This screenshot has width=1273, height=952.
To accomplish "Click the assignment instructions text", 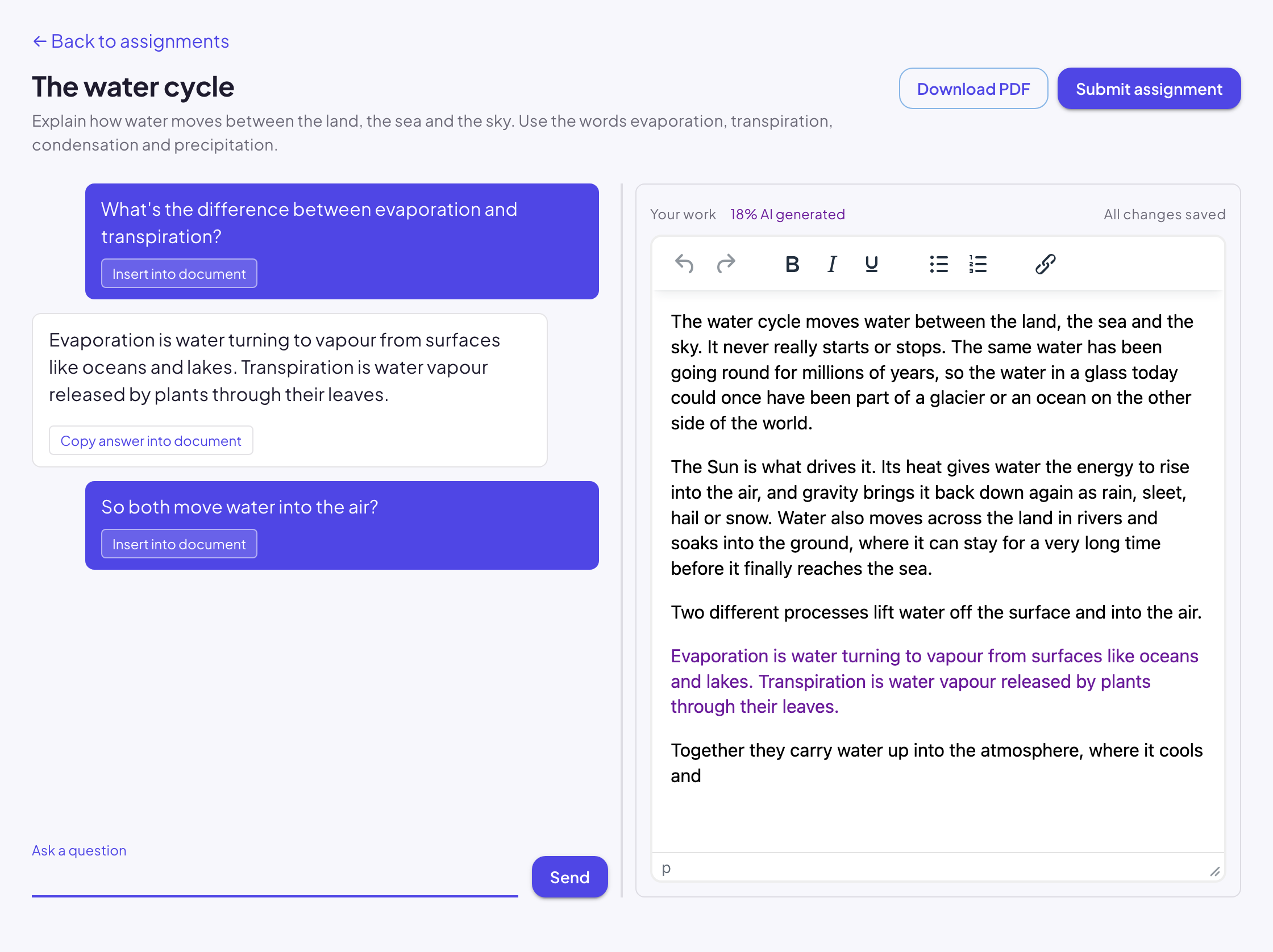I will 432,133.
